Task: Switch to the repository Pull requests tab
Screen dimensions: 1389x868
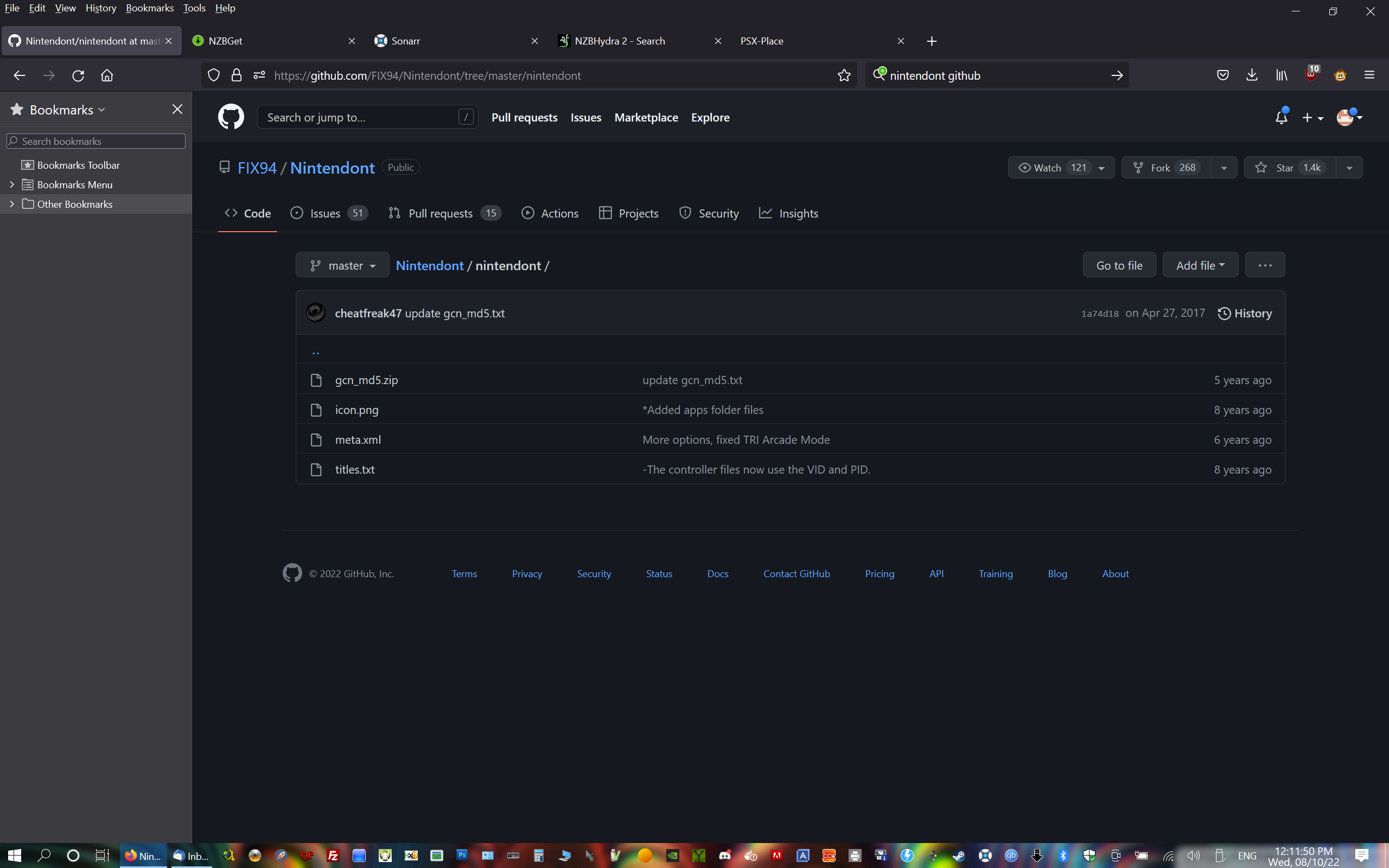Action: click(x=444, y=213)
